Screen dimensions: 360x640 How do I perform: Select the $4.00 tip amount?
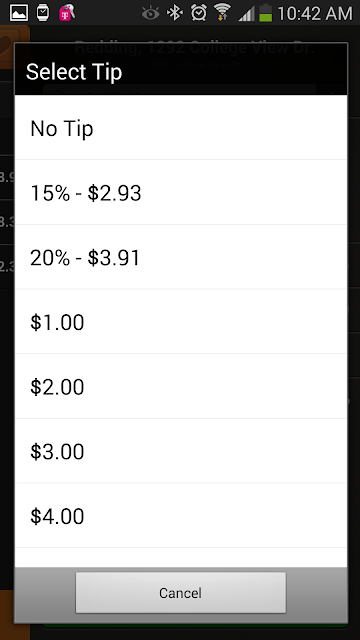coord(181,516)
